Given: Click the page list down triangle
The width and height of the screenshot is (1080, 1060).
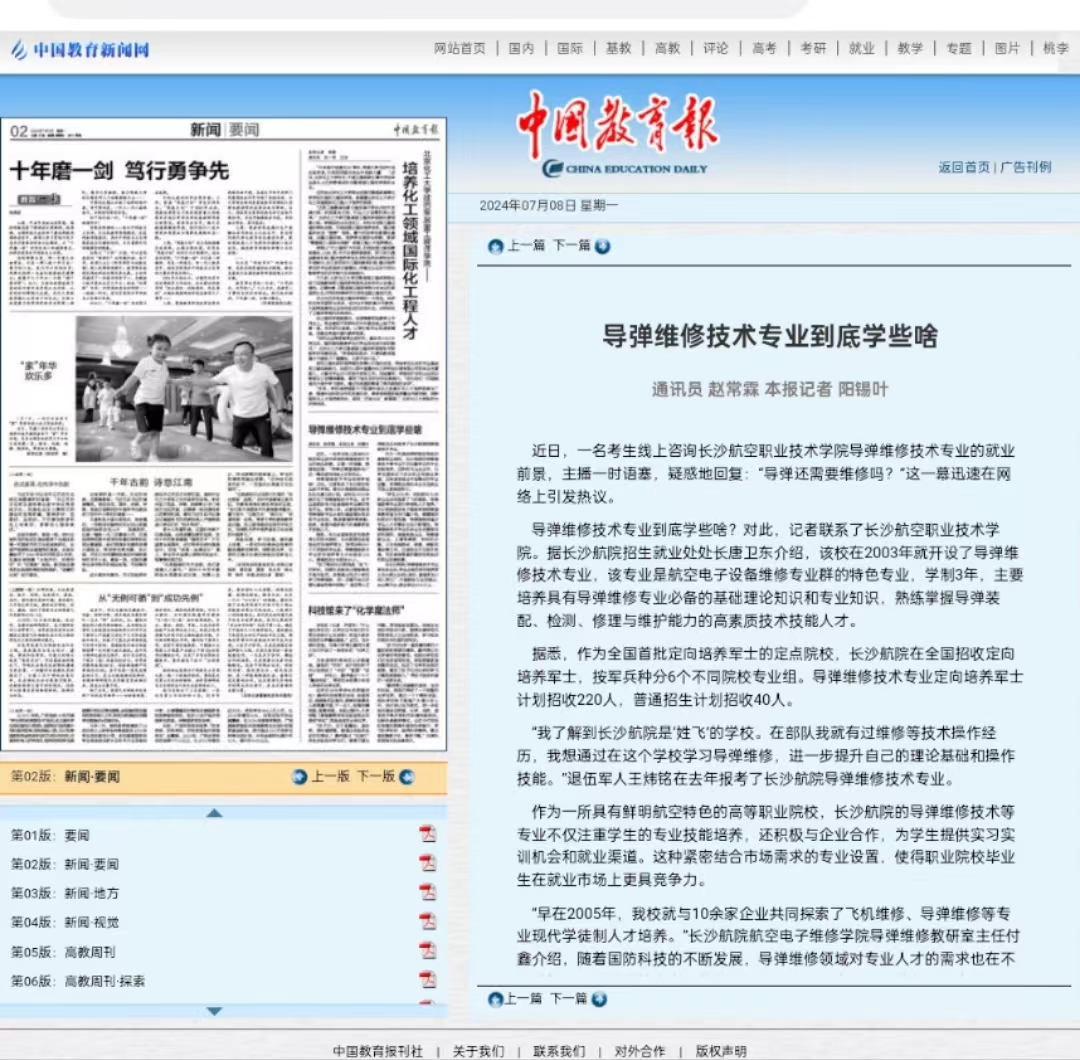Looking at the screenshot, I should point(214,1011).
